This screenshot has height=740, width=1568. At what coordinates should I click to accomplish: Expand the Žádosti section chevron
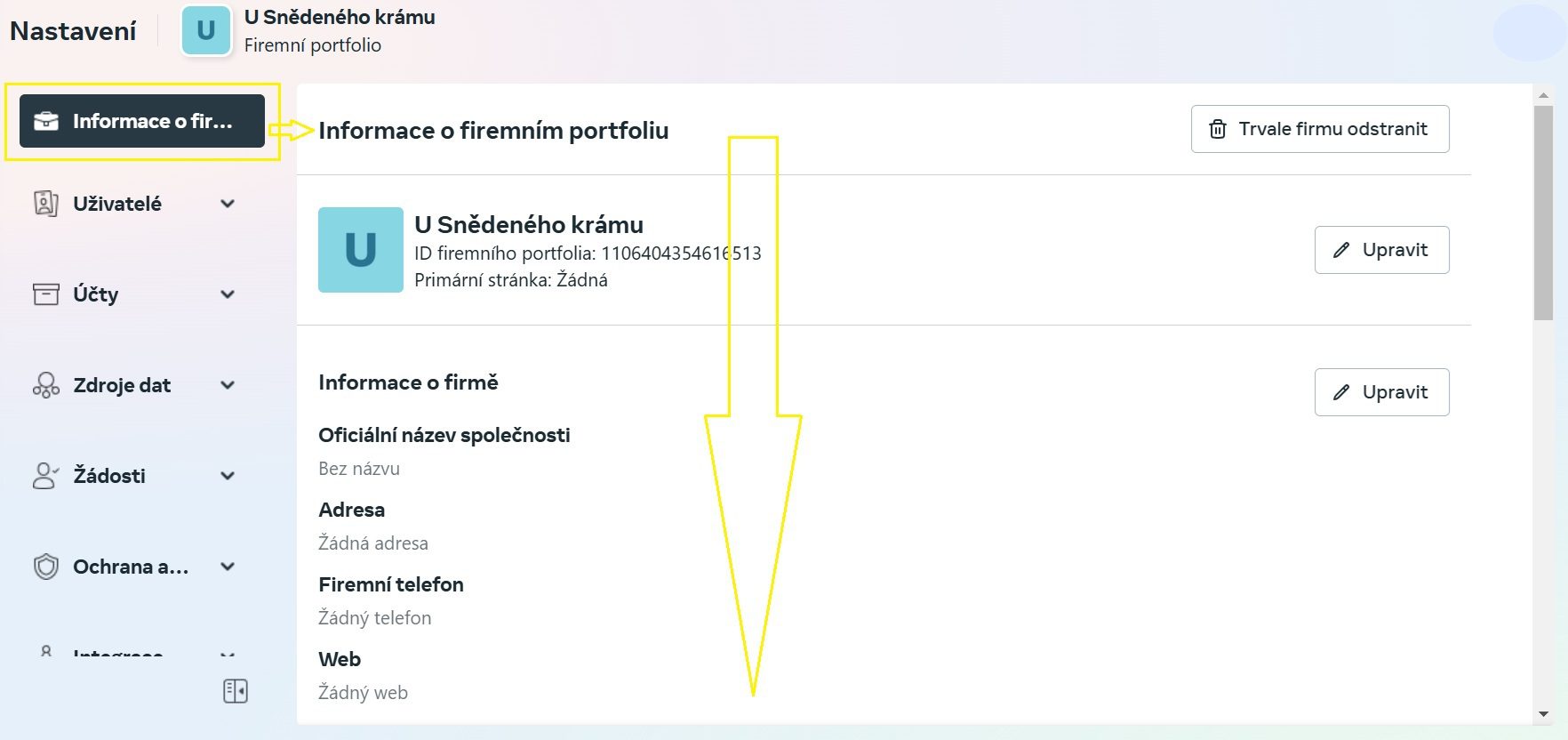pyautogui.click(x=228, y=476)
